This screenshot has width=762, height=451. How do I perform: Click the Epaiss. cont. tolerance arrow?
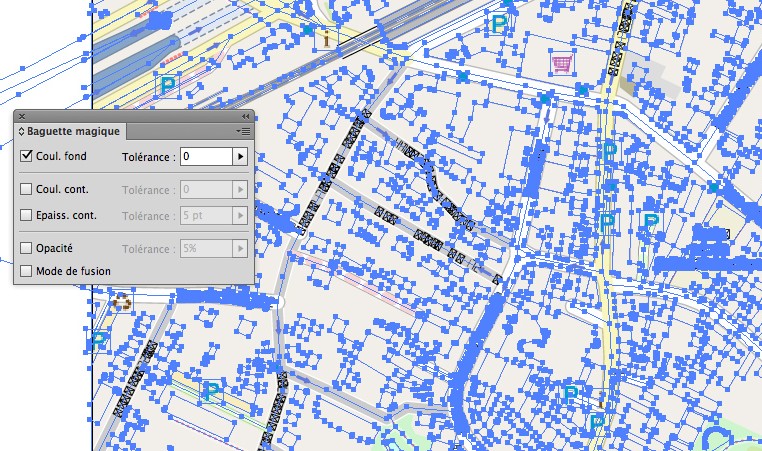pos(239,215)
